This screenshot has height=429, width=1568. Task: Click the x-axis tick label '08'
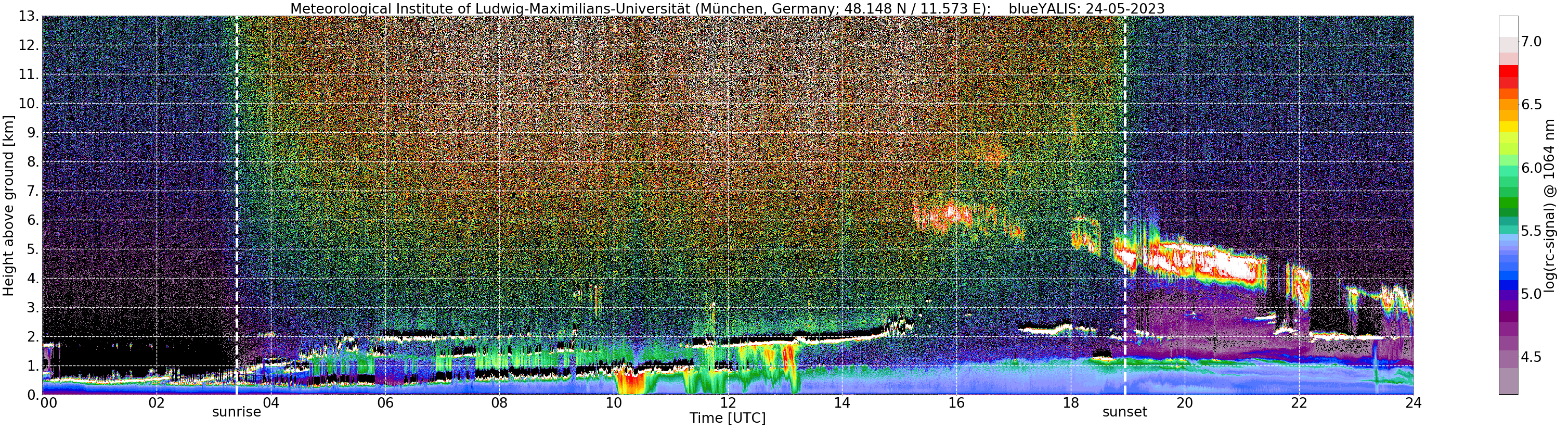pos(499,403)
